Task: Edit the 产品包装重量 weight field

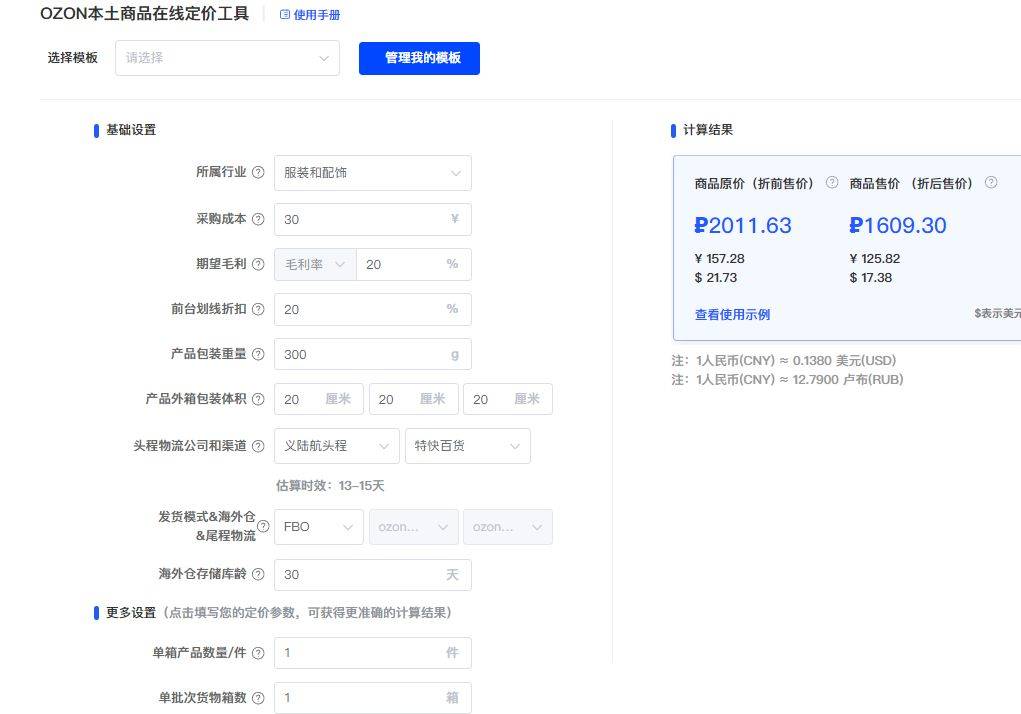Action: [372, 354]
